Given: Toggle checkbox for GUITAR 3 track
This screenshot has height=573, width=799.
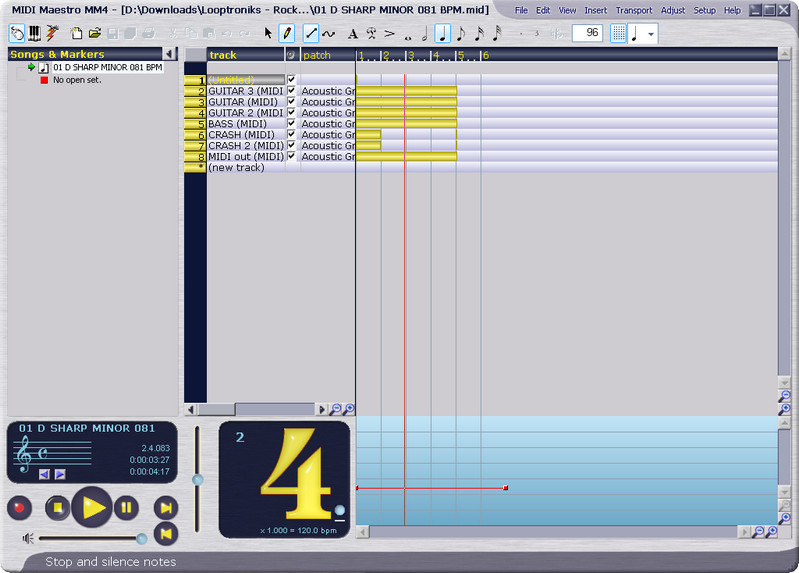Looking at the screenshot, I should click(x=292, y=90).
